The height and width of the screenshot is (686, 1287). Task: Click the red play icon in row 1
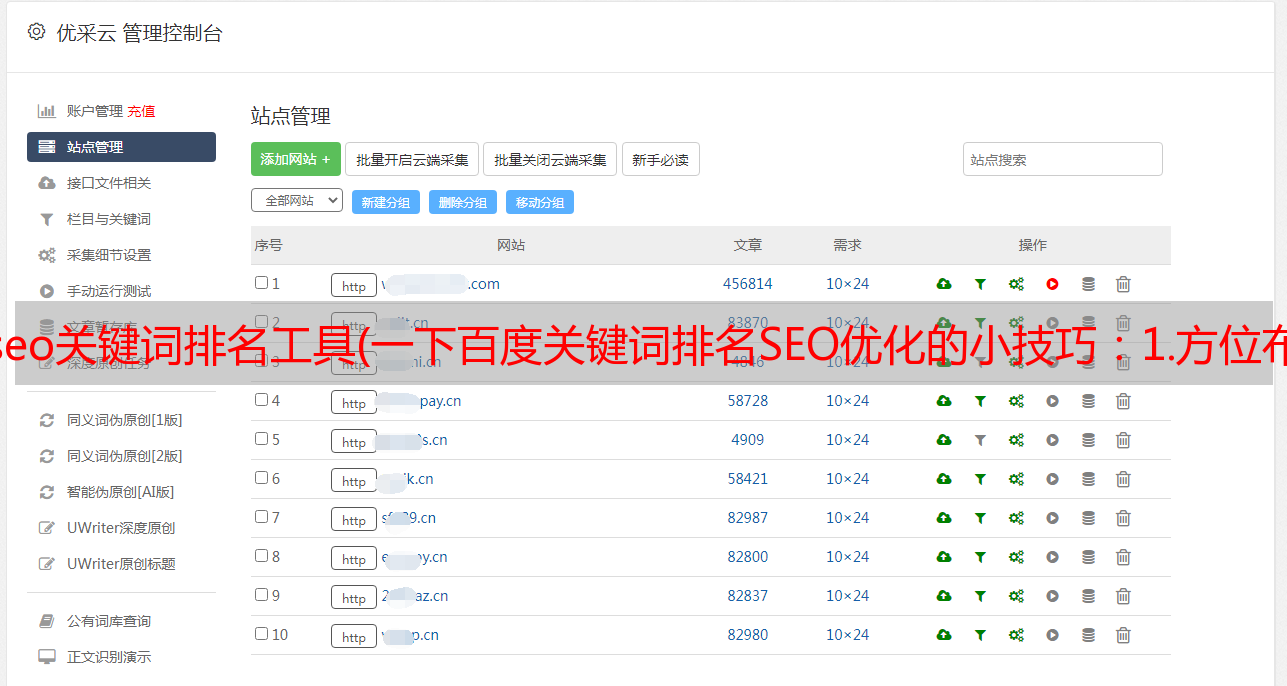[1052, 284]
